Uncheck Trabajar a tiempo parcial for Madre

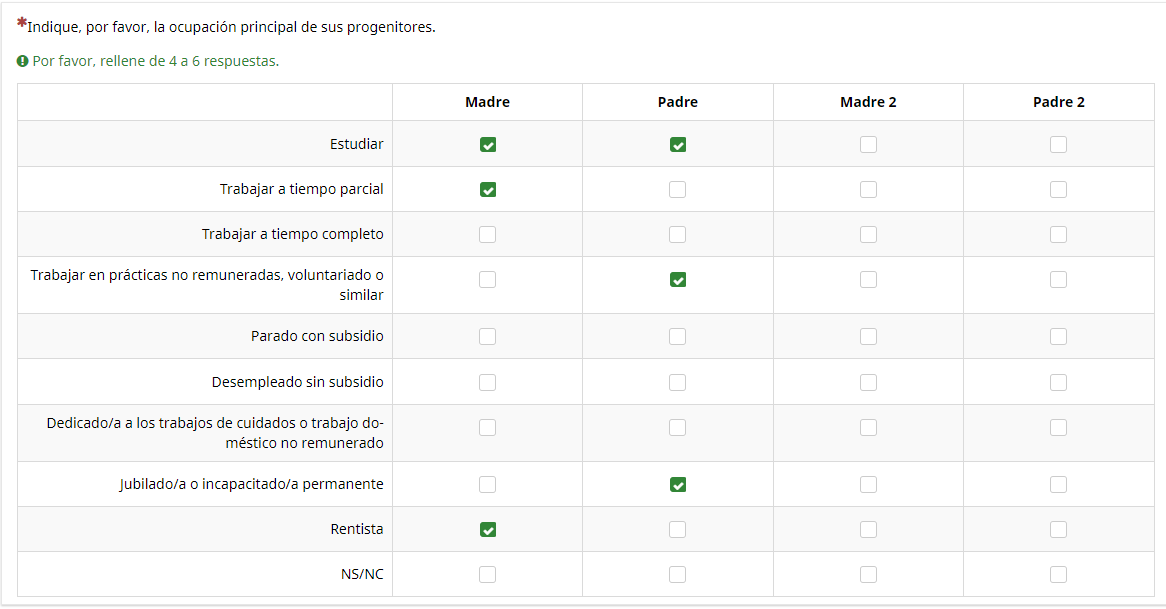[488, 190]
